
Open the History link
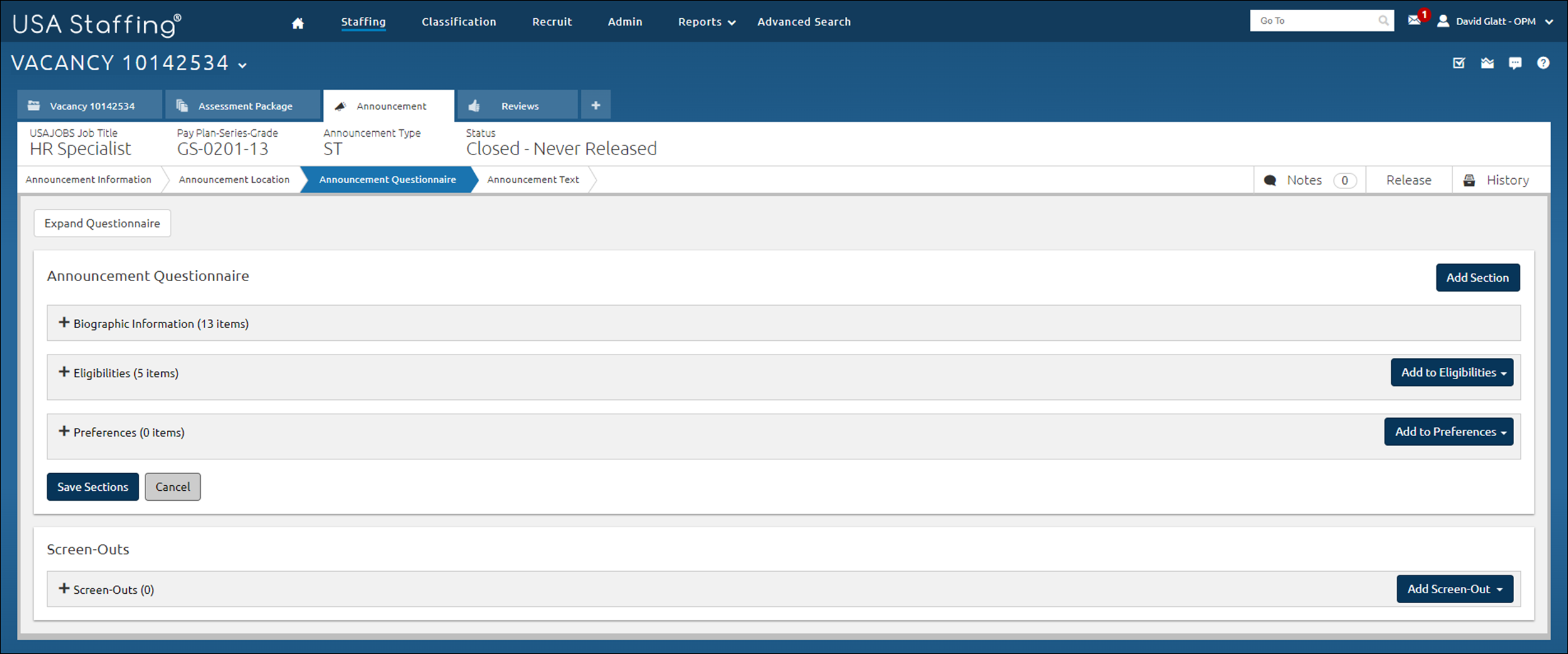[x=1502, y=180]
